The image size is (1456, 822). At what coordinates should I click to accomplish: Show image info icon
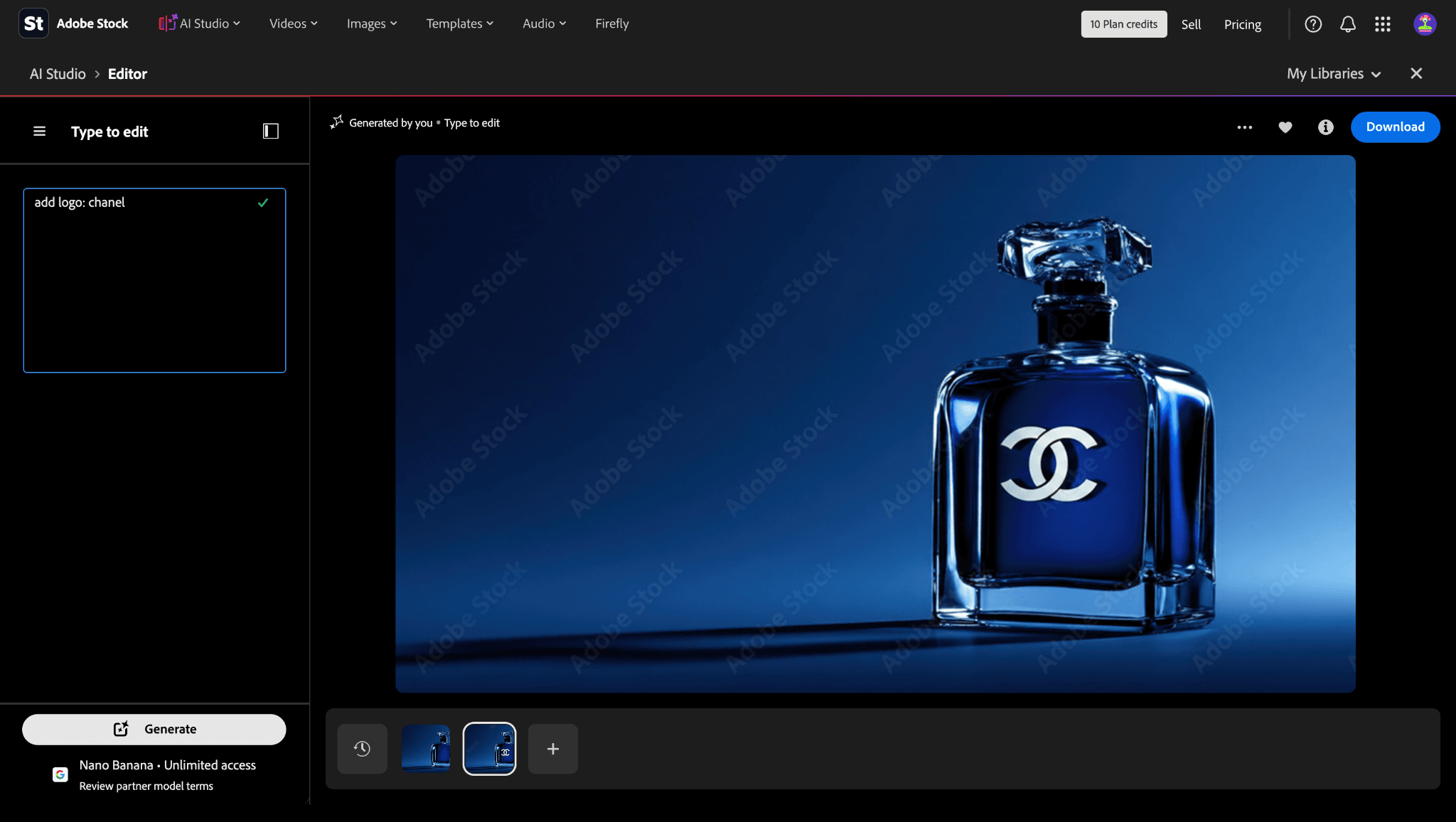point(1326,127)
